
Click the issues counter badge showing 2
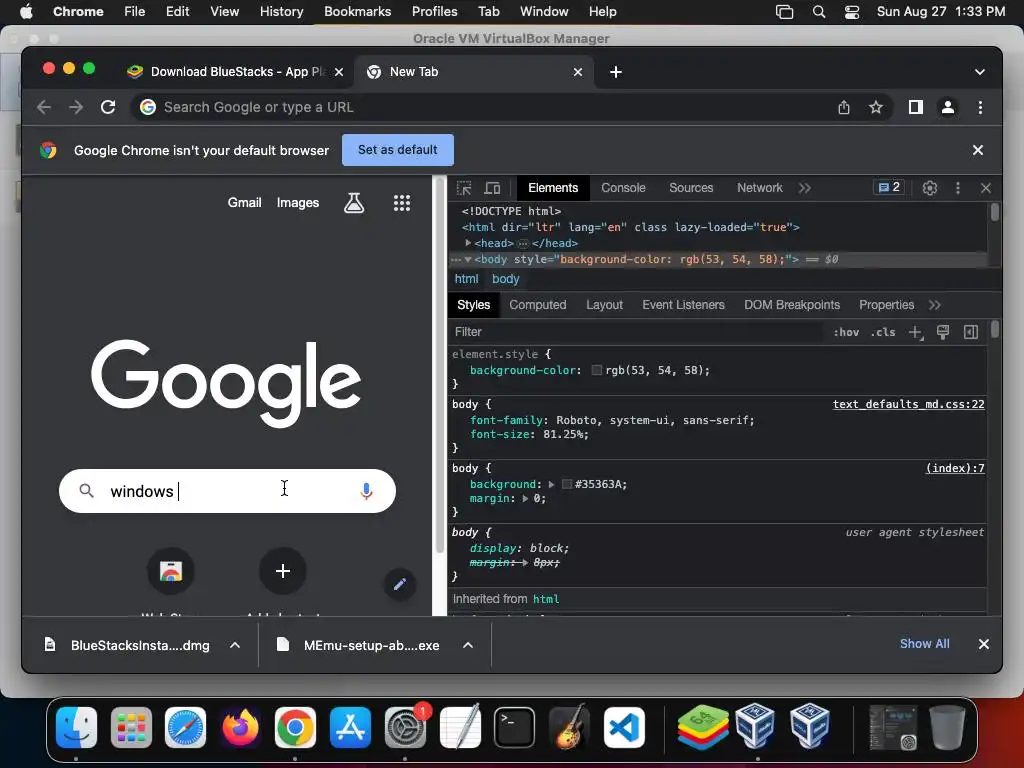tap(889, 187)
